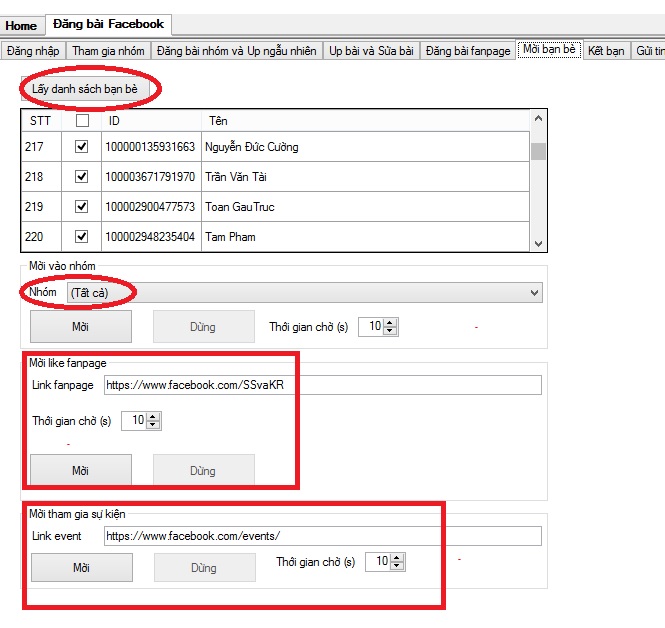Toggle the select-all checkbox in table header

82,120
